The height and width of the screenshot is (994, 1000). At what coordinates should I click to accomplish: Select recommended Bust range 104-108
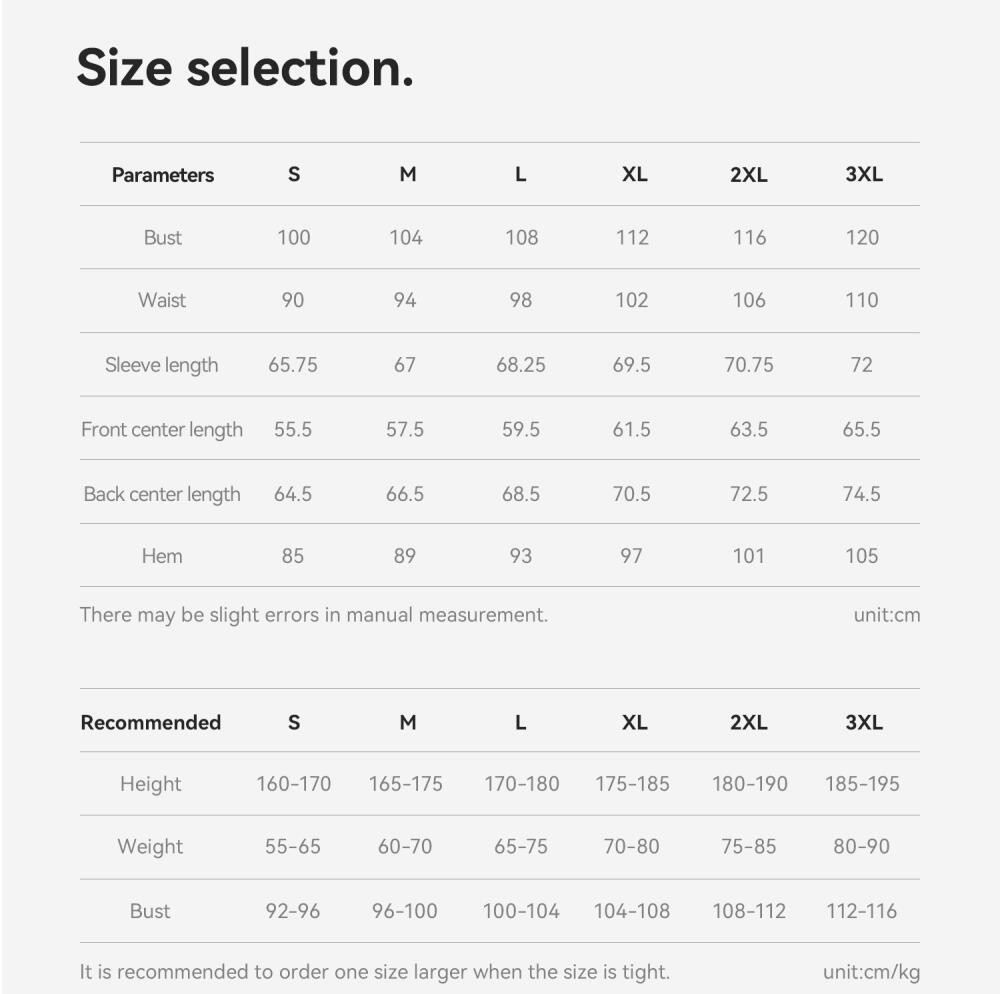[x=631, y=911]
